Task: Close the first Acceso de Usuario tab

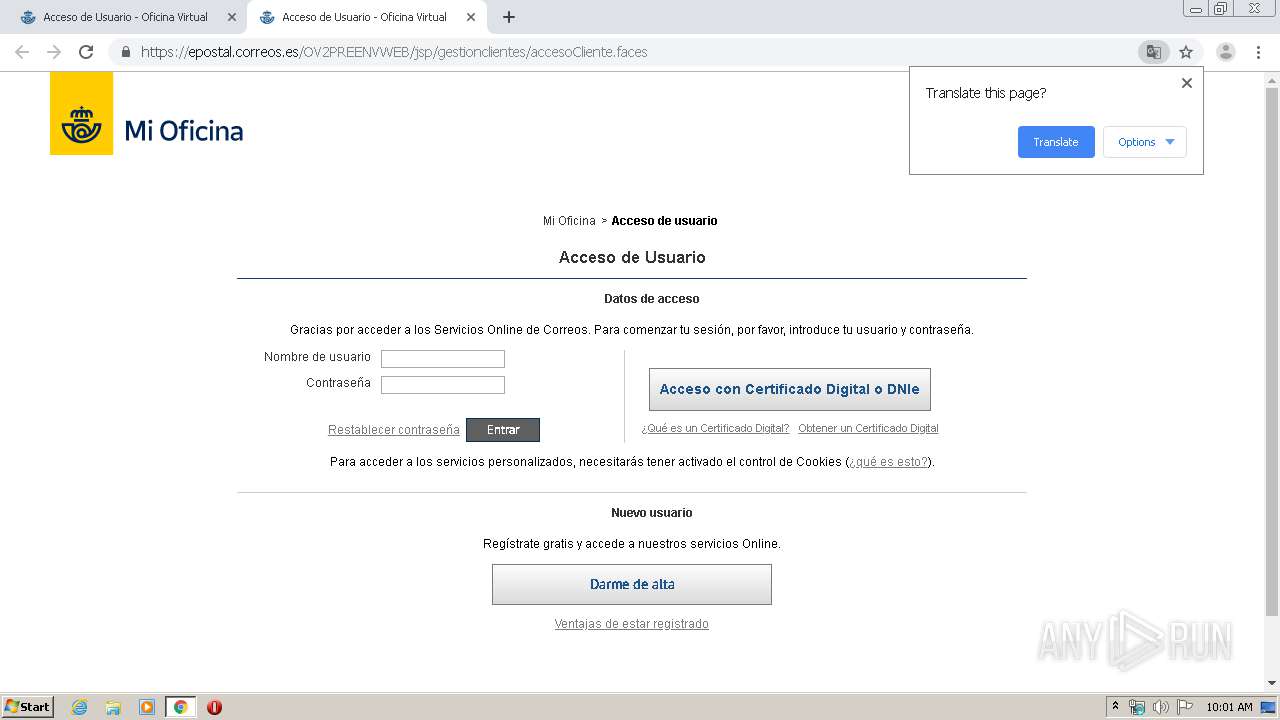Action: coord(232,17)
